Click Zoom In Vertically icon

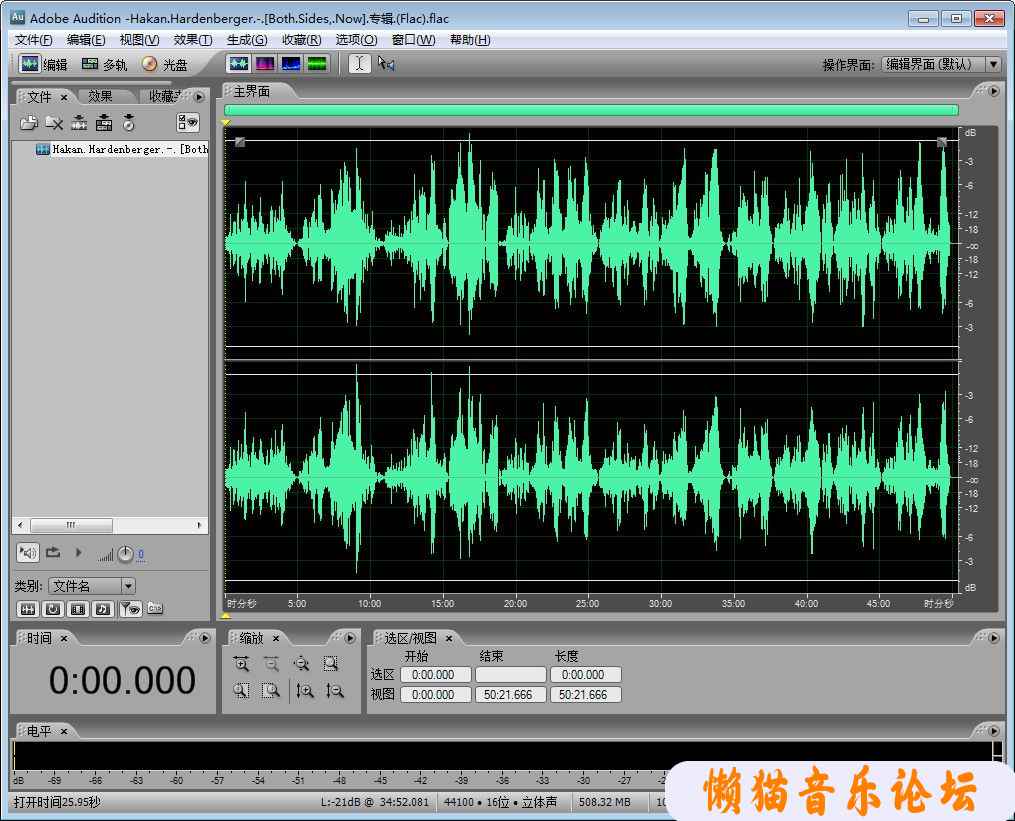click(305, 691)
